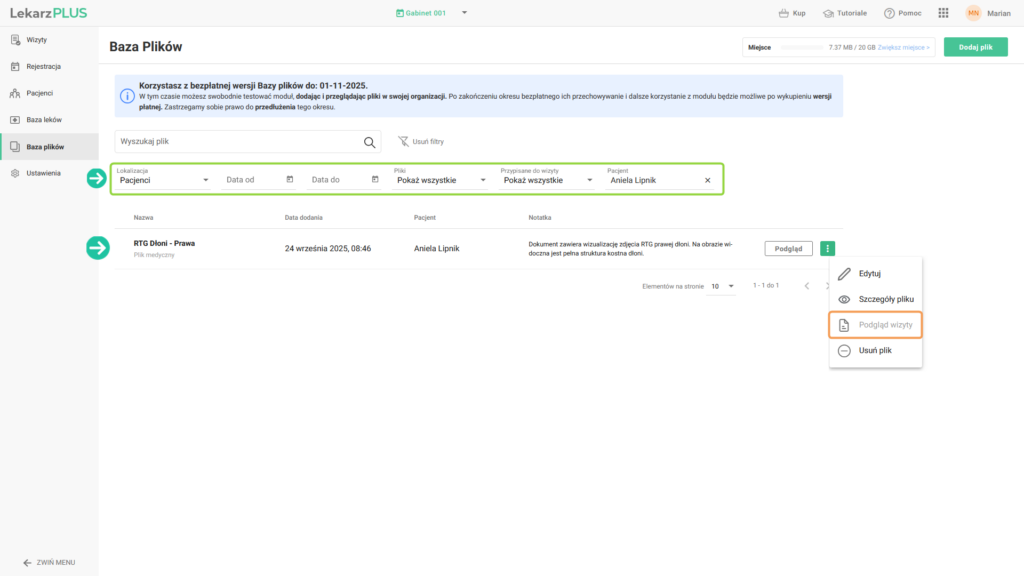Change items per page dropdown
This screenshot has width=1024, height=576.
tap(722, 287)
